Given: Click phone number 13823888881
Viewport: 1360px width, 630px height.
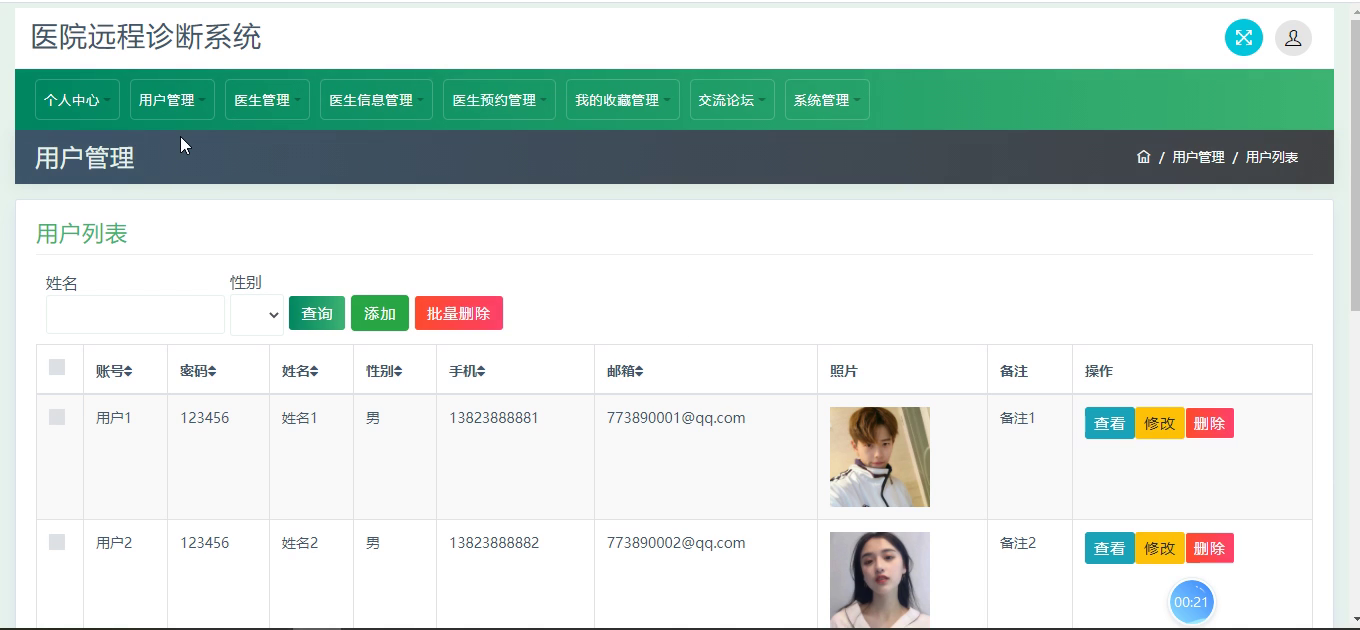Looking at the screenshot, I should [494, 418].
